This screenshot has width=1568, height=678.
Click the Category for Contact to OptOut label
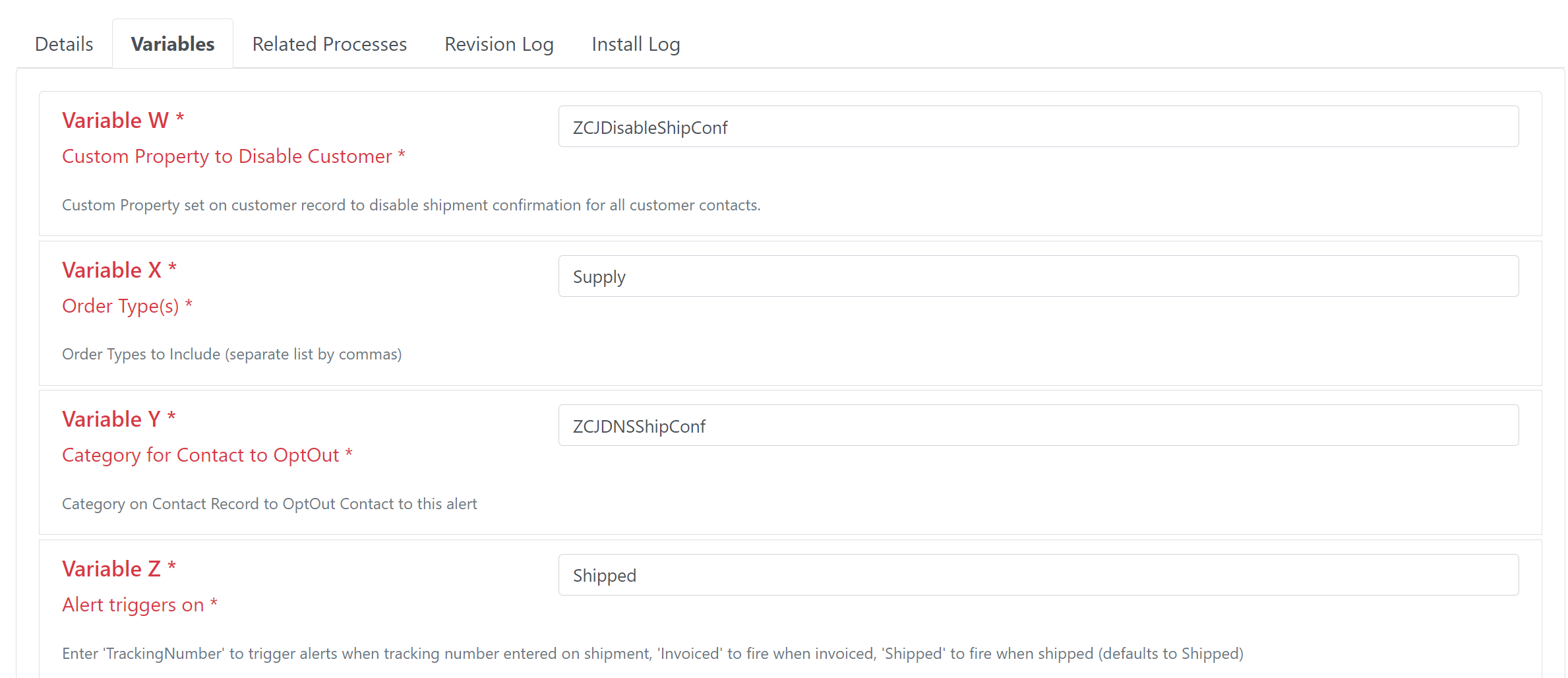[x=200, y=455]
